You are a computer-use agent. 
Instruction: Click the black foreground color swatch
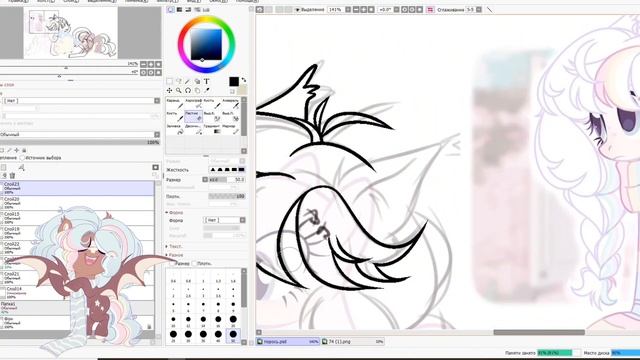click(233, 82)
